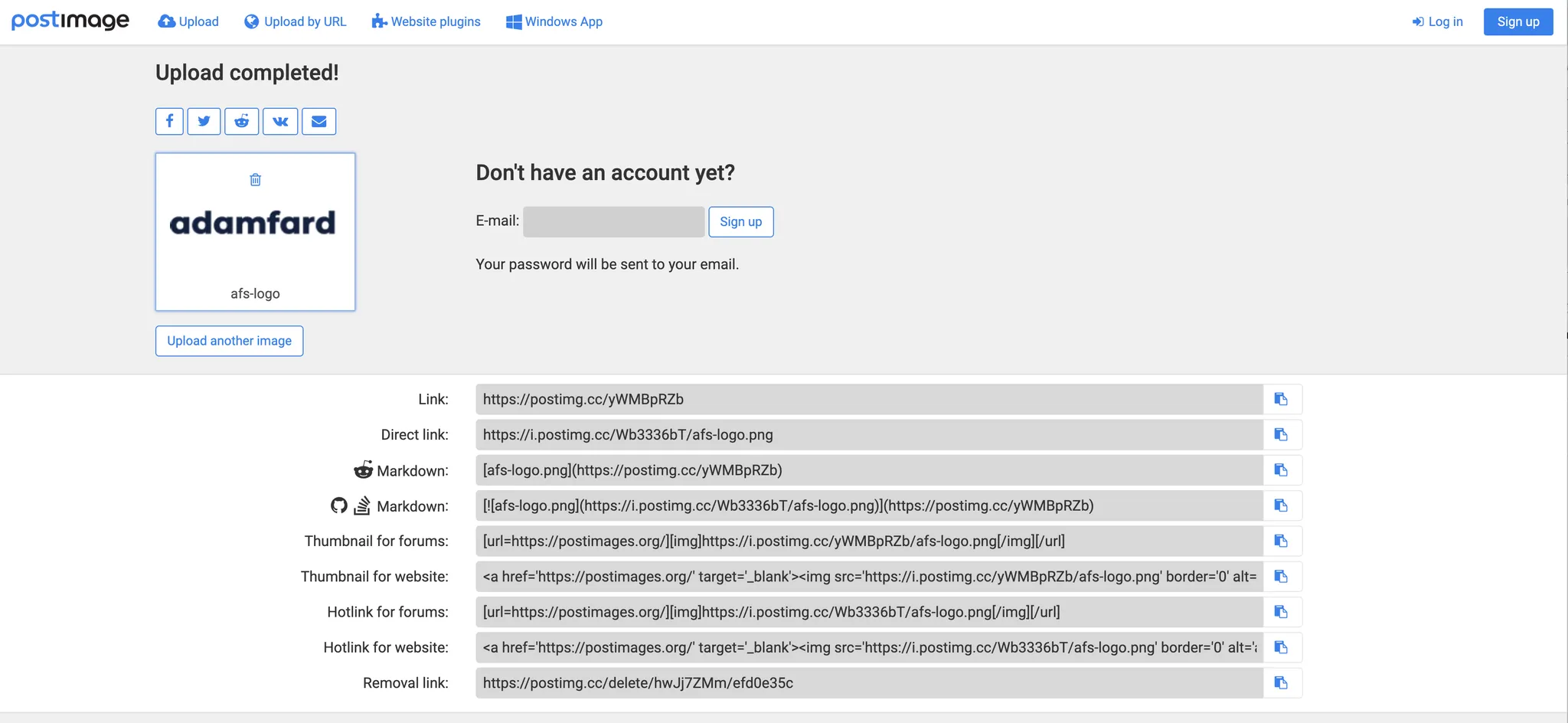
Task: Open Windows App page
Action: pos(554,21)
